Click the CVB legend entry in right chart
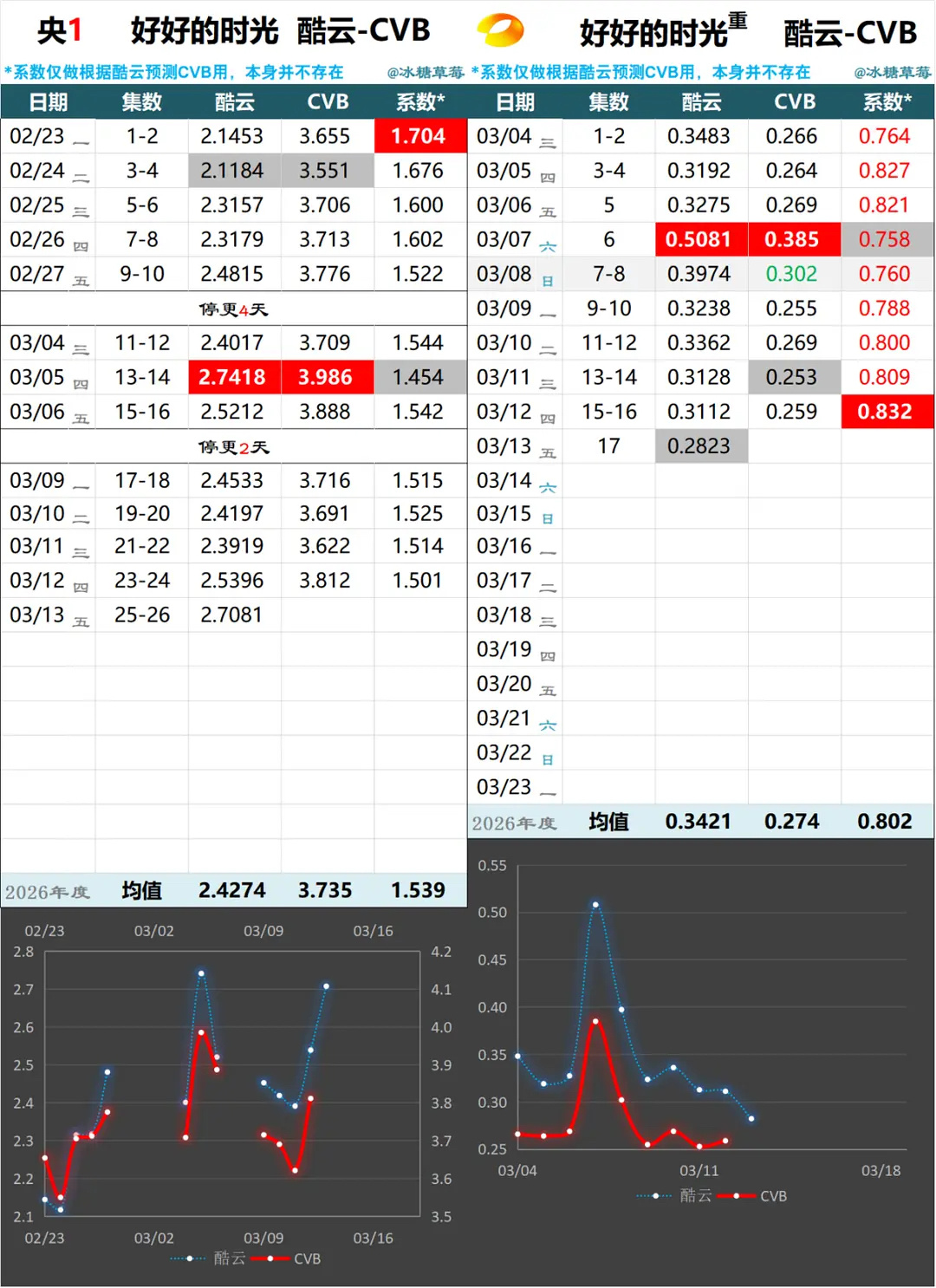Image resolution: width=936 pixels, height=1288 pixels. click(754, 1196)
